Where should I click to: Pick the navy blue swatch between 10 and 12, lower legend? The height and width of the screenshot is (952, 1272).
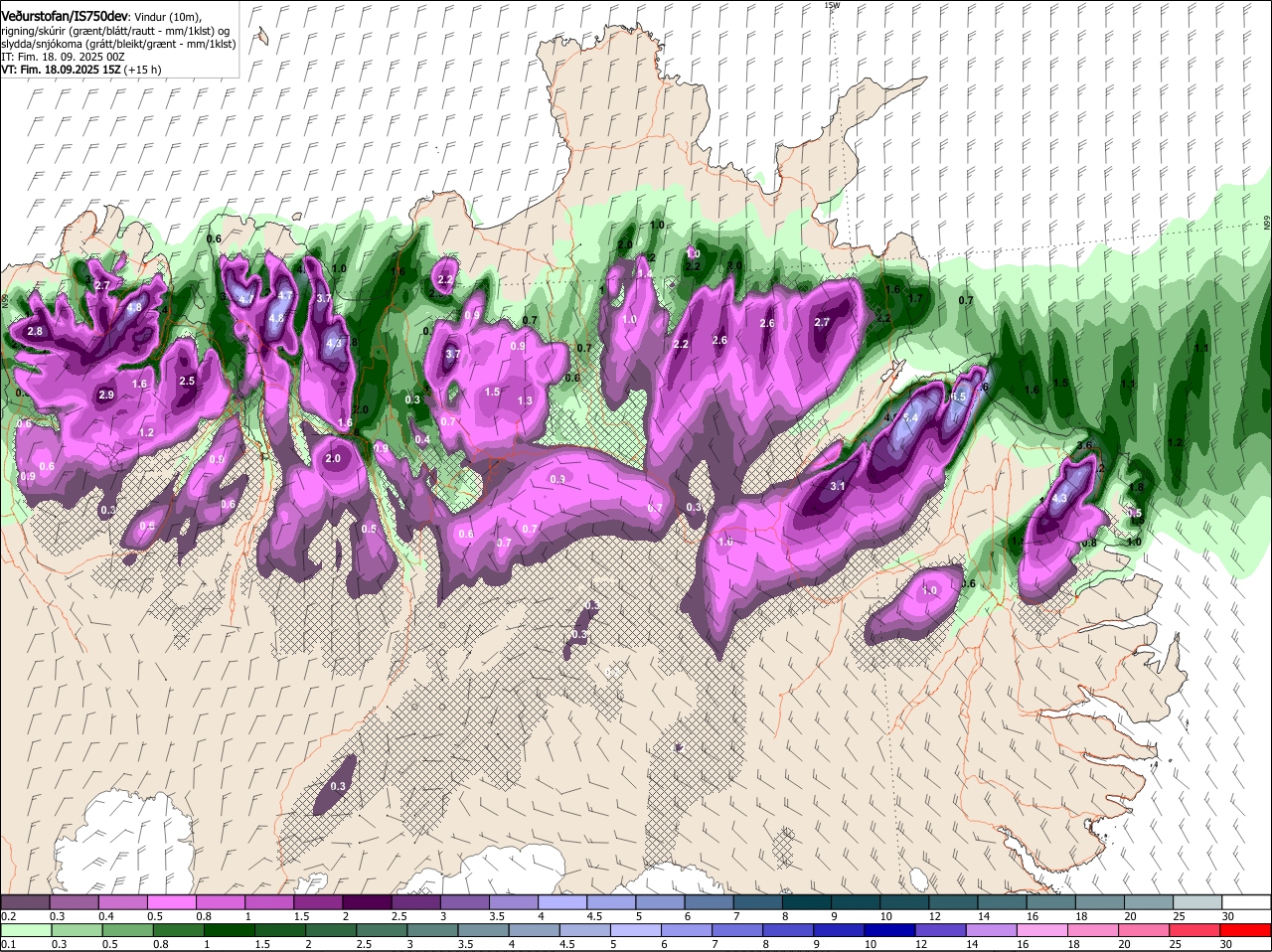click(x=891, y=930)
